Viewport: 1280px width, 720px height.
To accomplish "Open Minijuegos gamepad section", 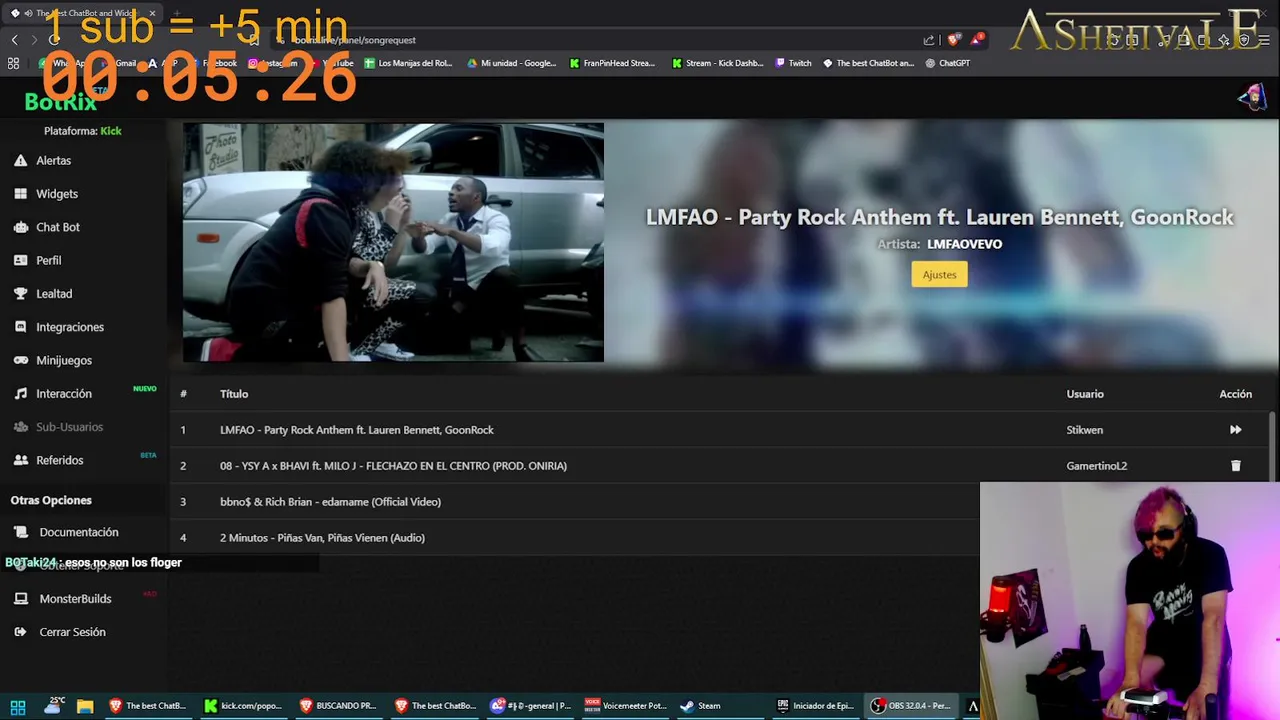I will pos(53,360).
